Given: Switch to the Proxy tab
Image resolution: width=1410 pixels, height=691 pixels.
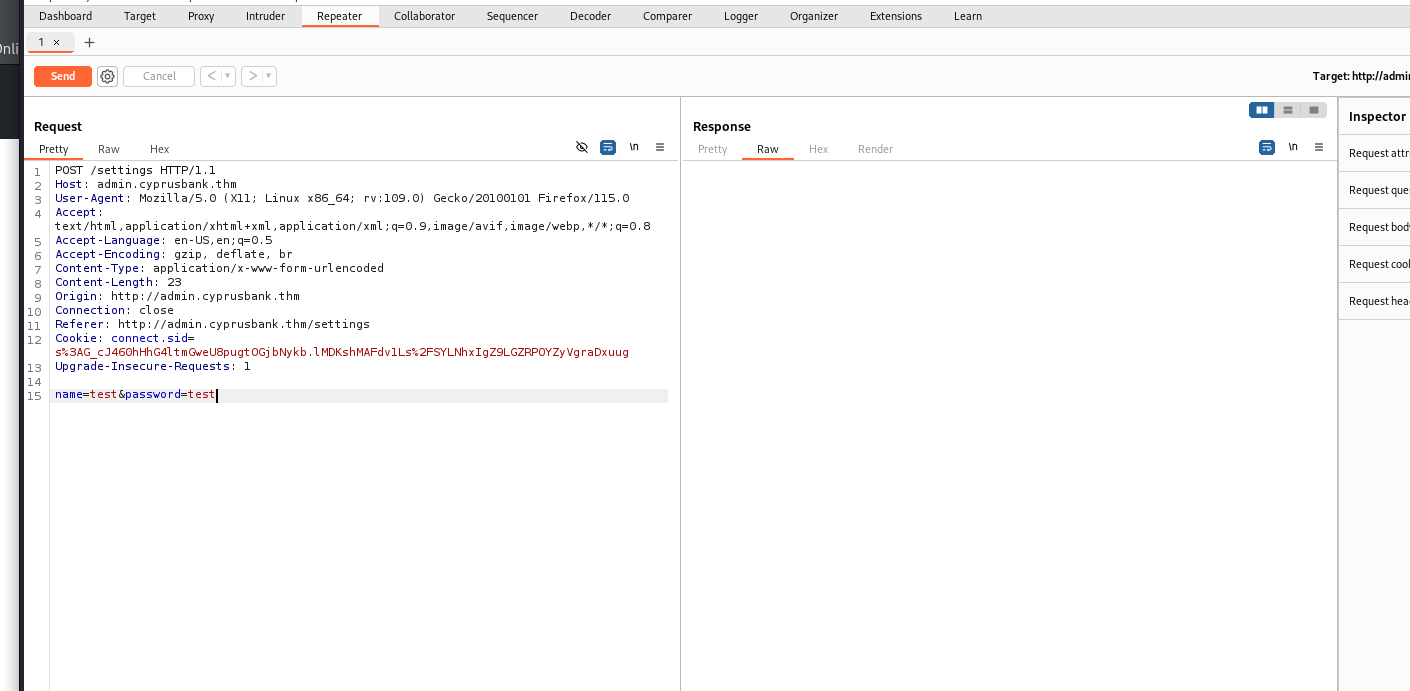Looking at the screenshot, I should [201, 16].
